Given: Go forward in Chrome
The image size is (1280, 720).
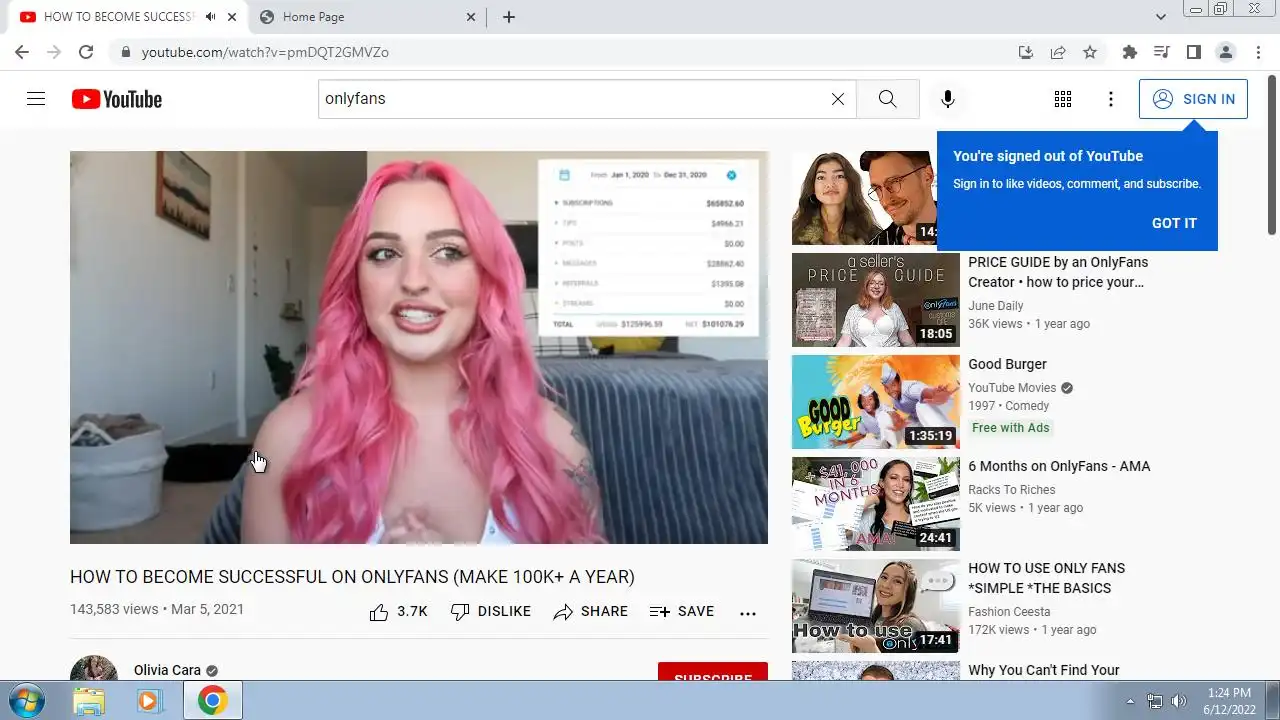Looking at the screenshot, I should pos(54,52).
